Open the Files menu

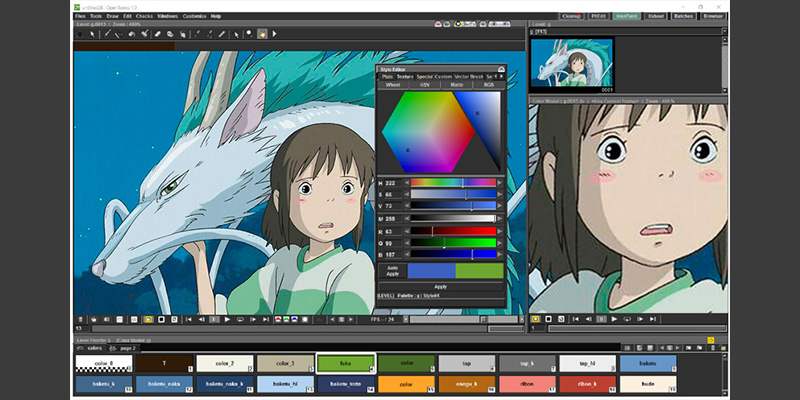click(80, 16)
